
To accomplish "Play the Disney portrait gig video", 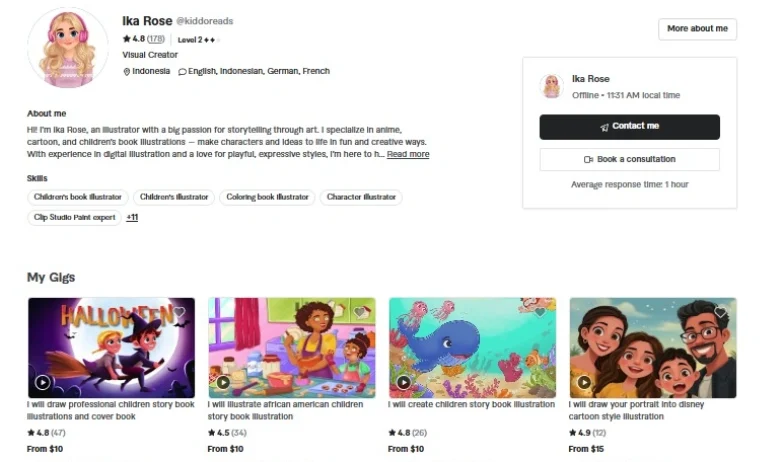I will pyautogui.click(x=584, y=383).
